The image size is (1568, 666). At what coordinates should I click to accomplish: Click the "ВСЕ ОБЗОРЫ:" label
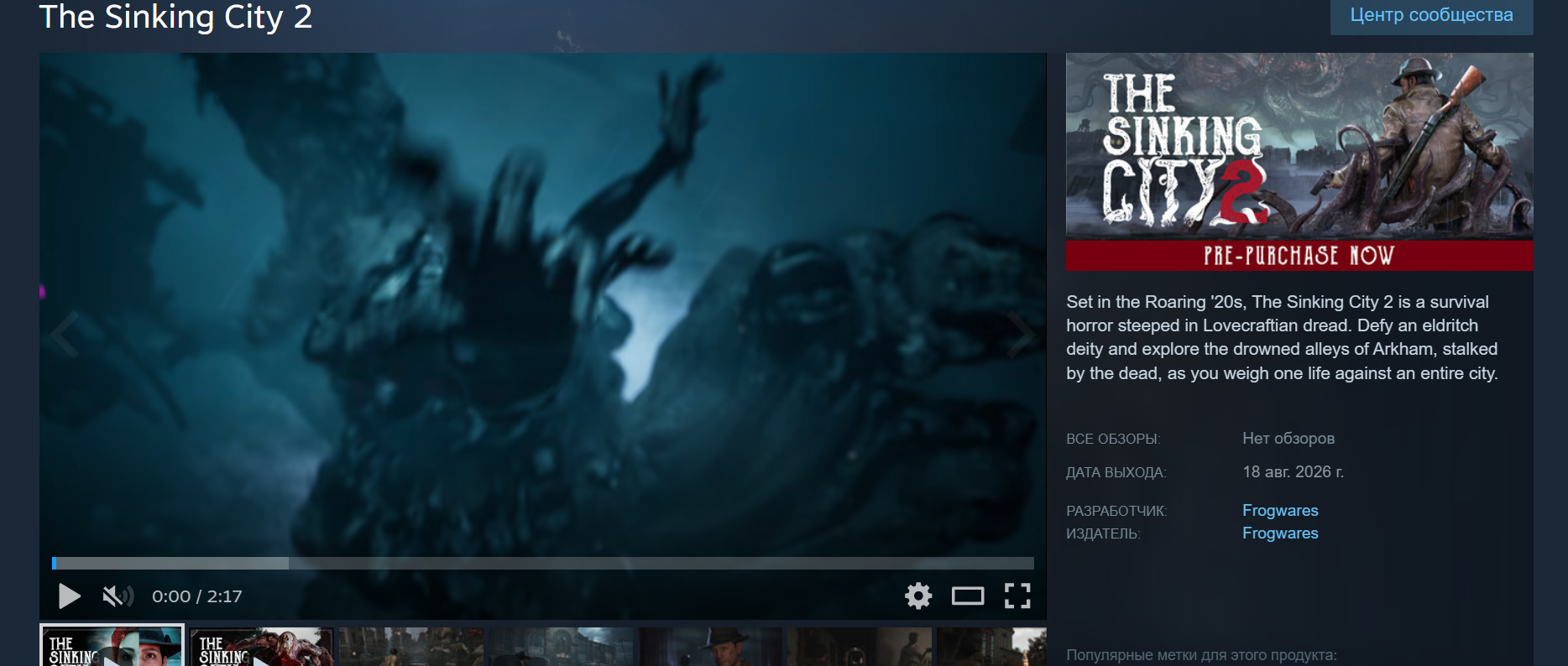click(1113, 439)
